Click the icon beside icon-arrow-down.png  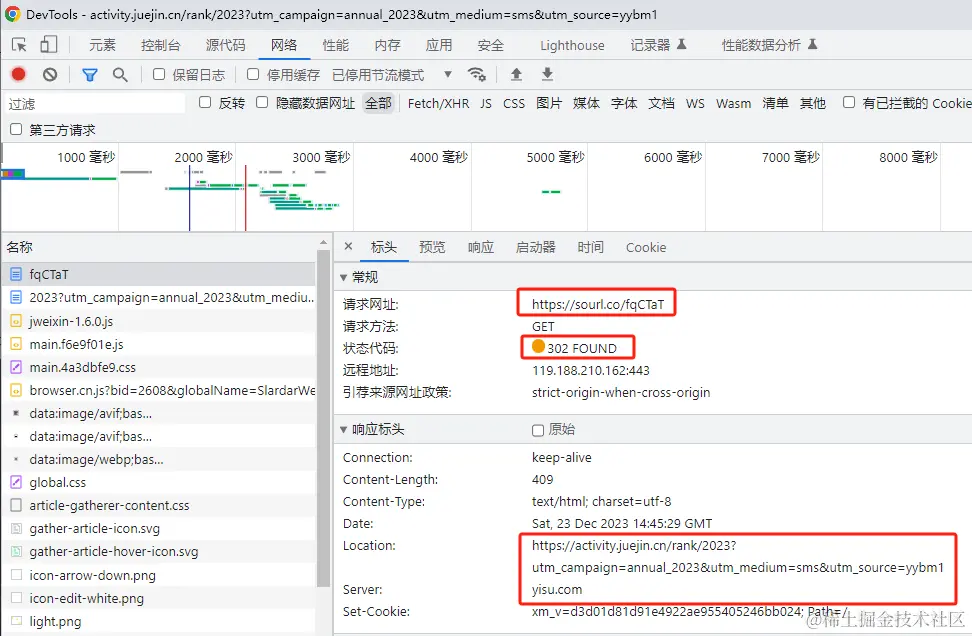point(16,575)
